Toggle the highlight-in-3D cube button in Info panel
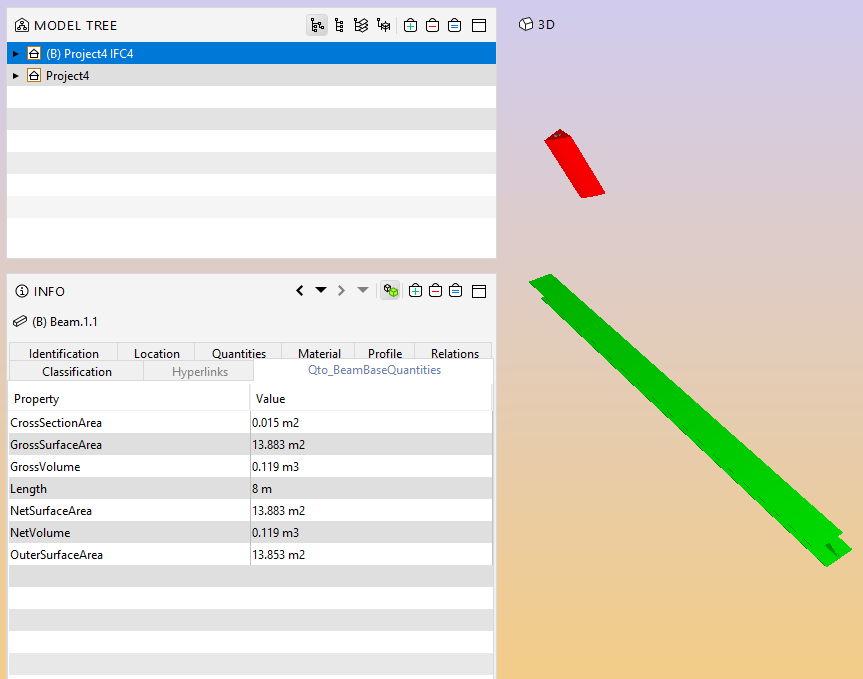Viewport: 863px width, 679px height. [390, 290]
